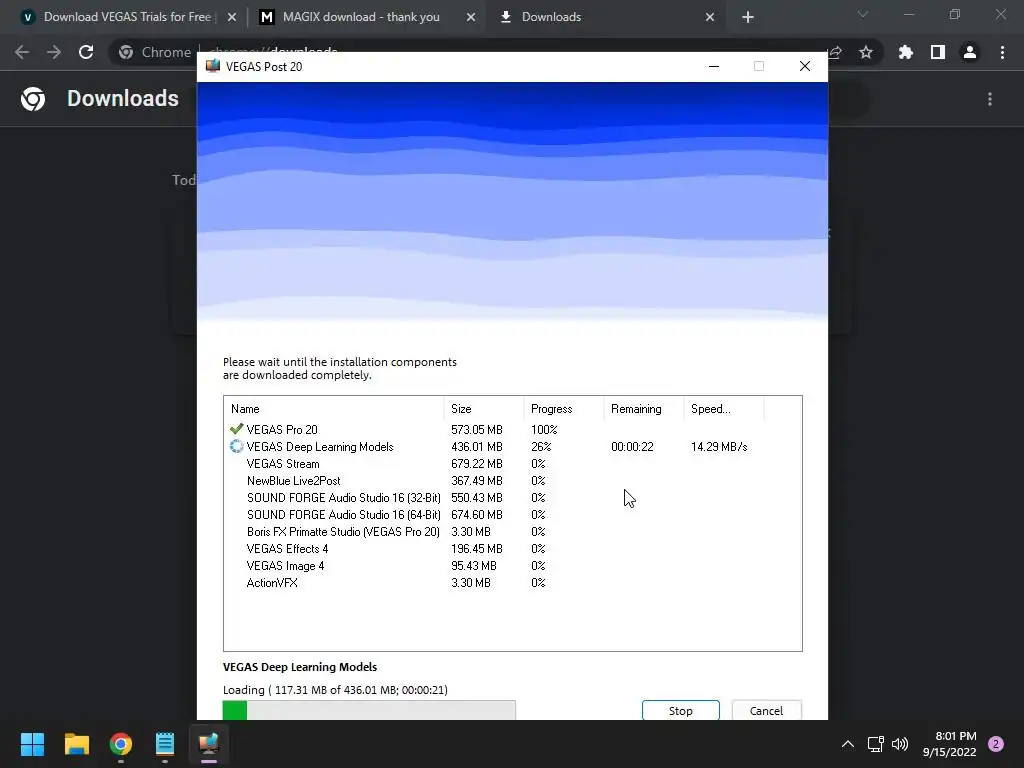Select the ActionVFX row

click(512, 583)
